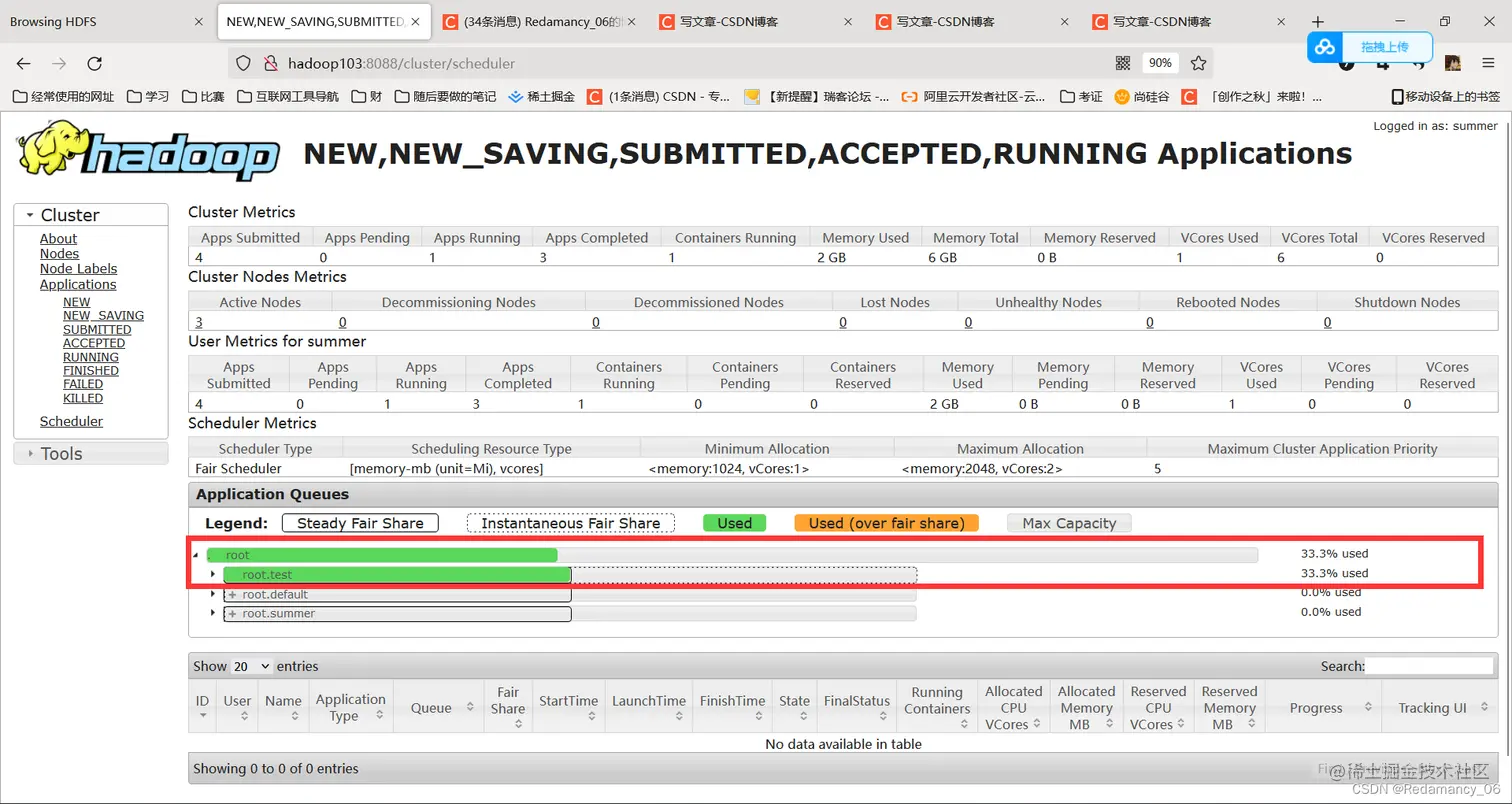Open the Show entries count dropdown
Viewport: 1512px width, 804px height.
click(x=251, y=666)
